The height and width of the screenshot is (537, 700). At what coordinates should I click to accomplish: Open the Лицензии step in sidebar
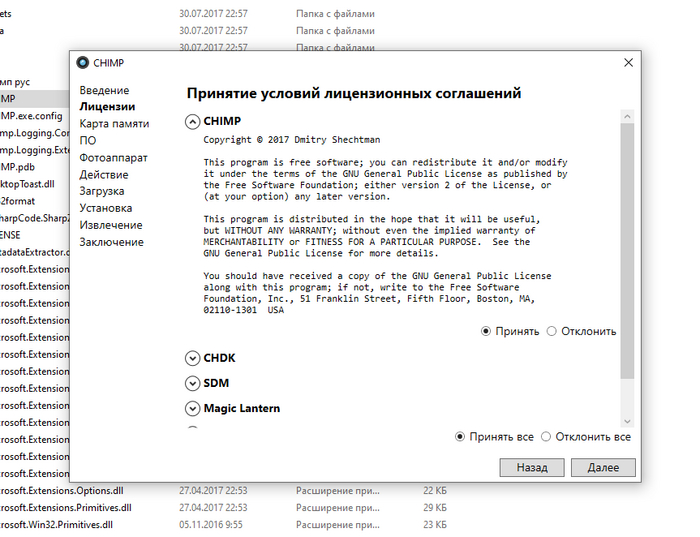[107, 107]
